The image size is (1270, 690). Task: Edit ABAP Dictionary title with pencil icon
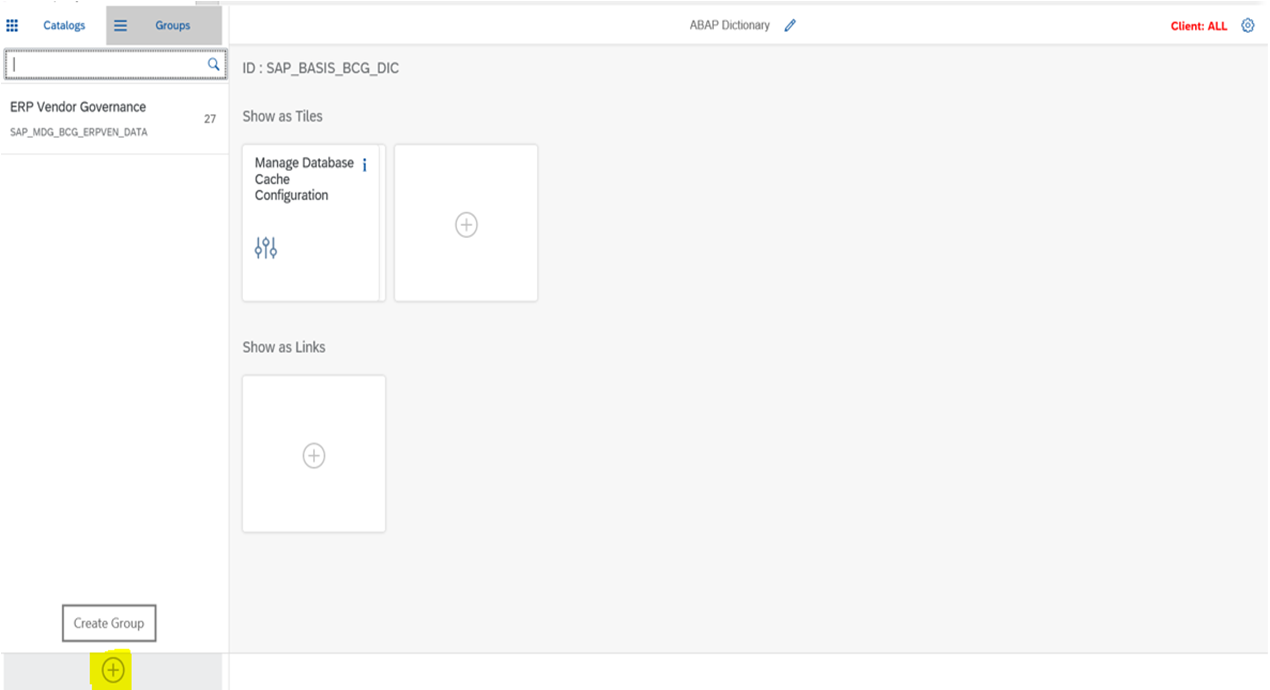pyautogui.click(x=790, y=26)
